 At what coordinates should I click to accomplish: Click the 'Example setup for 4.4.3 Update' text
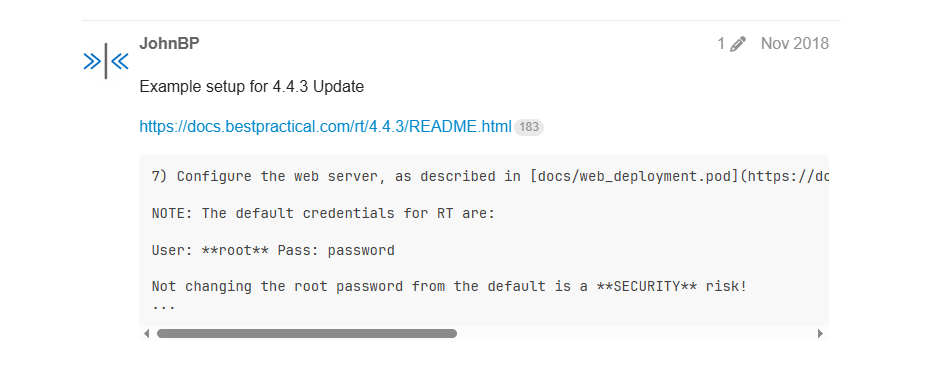[x=252, y=87]
